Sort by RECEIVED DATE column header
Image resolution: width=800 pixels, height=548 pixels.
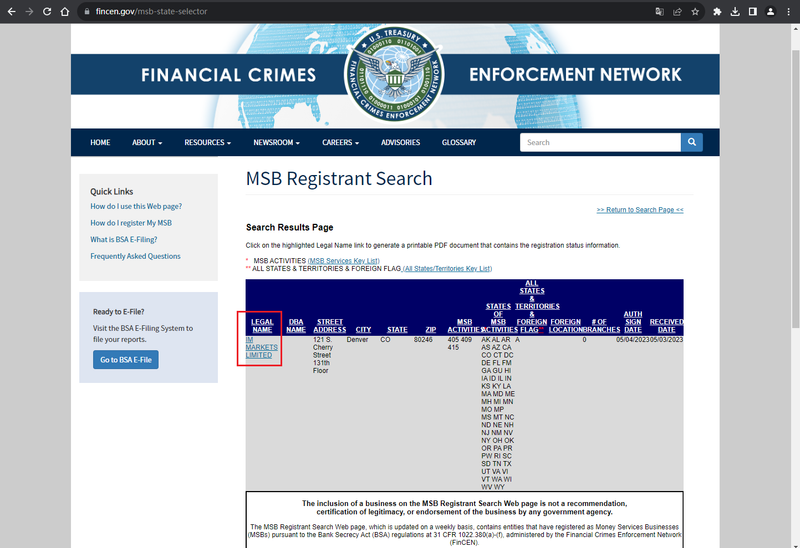[666, 326]
